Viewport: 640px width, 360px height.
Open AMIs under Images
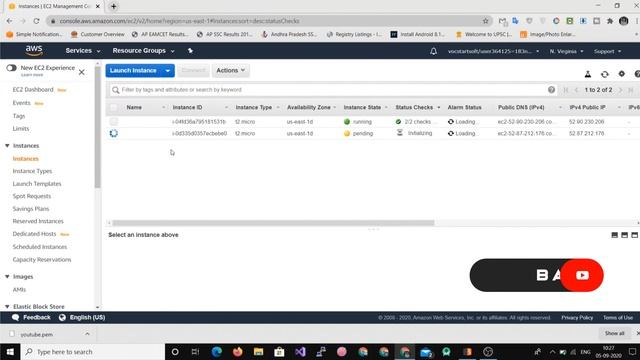click(19, 289)
